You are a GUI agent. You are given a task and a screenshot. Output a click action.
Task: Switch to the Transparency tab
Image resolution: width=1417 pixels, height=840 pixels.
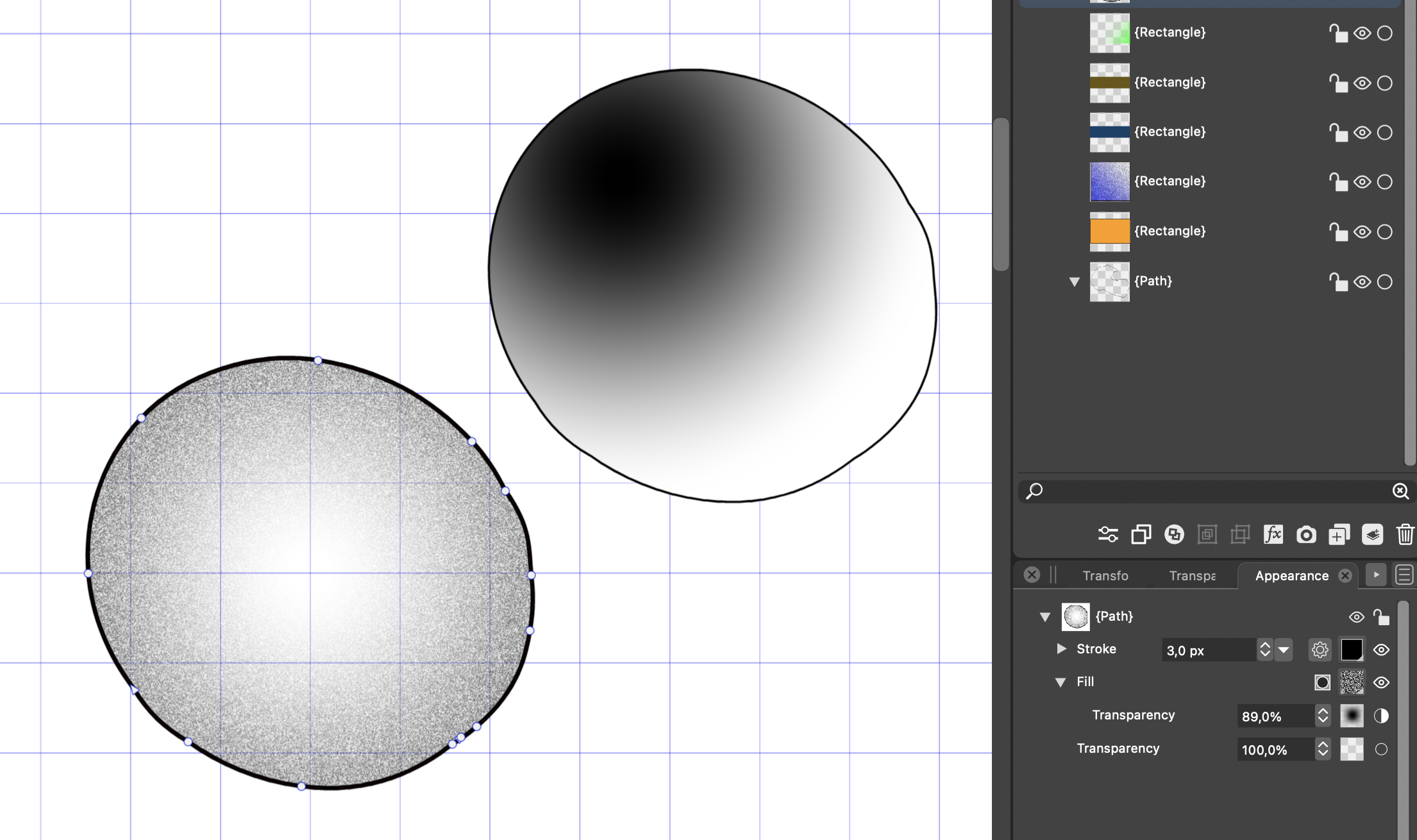tap(1192, 576)
